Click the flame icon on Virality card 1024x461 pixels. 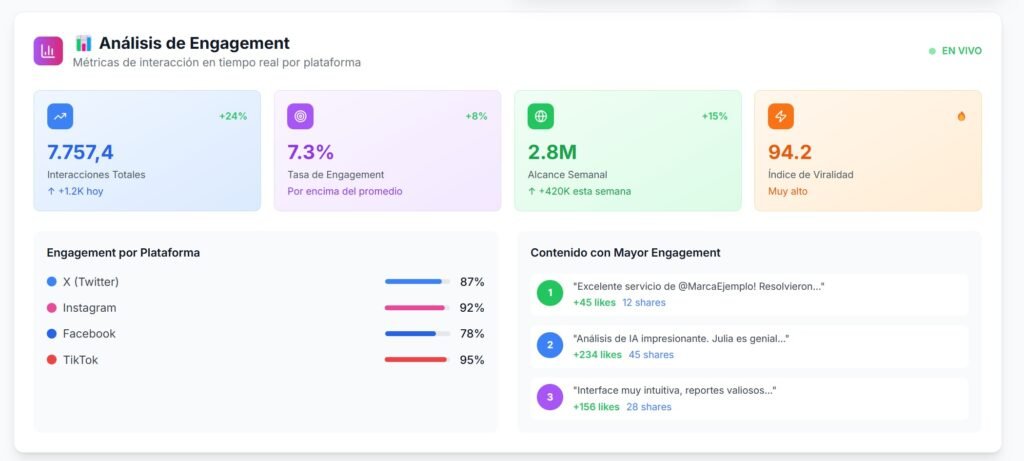[961, 116]
